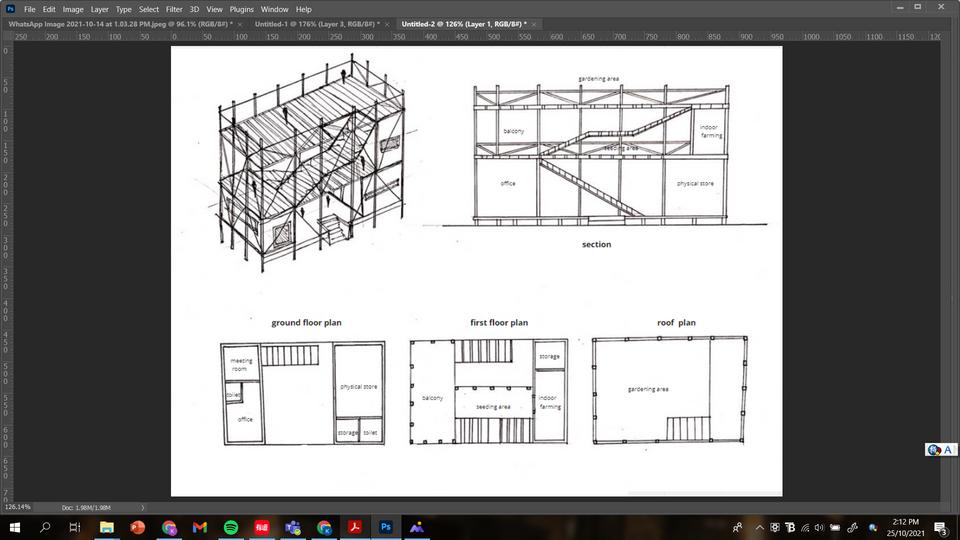This screenshot has width=960, height=540.
Task: Open PowerPoint from the taskbar
Action: tap(138, 527)
